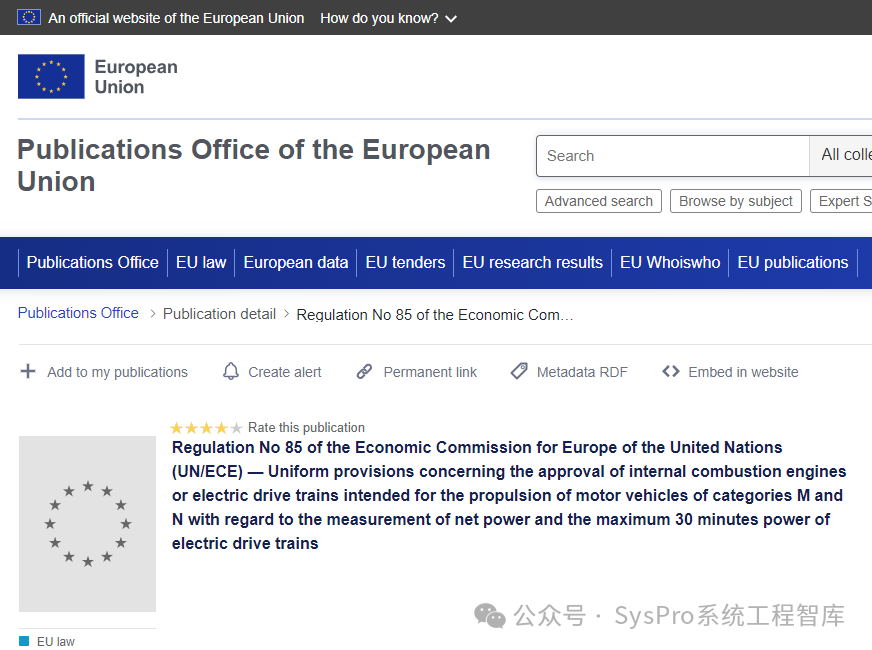Click the code brackets Embed in website icon

pos(671,372)
